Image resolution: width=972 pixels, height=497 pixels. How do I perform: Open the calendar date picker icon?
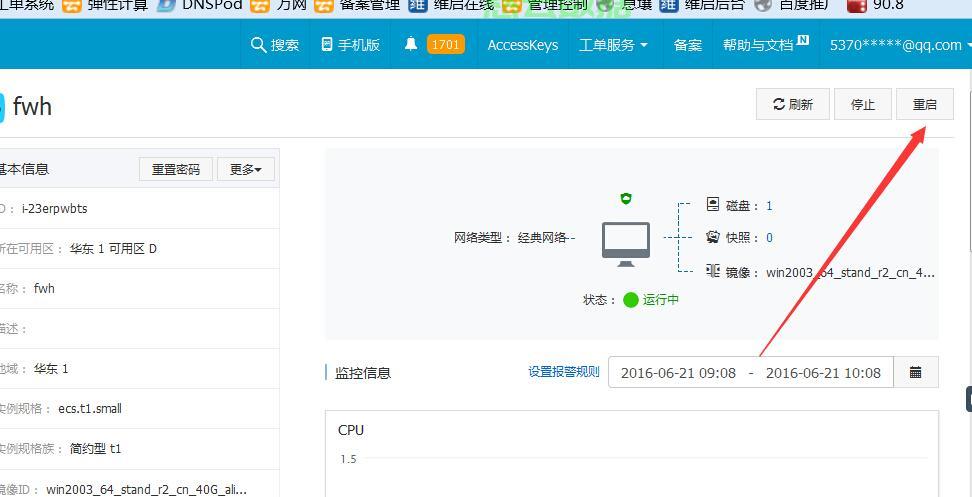tap(916, 372)
